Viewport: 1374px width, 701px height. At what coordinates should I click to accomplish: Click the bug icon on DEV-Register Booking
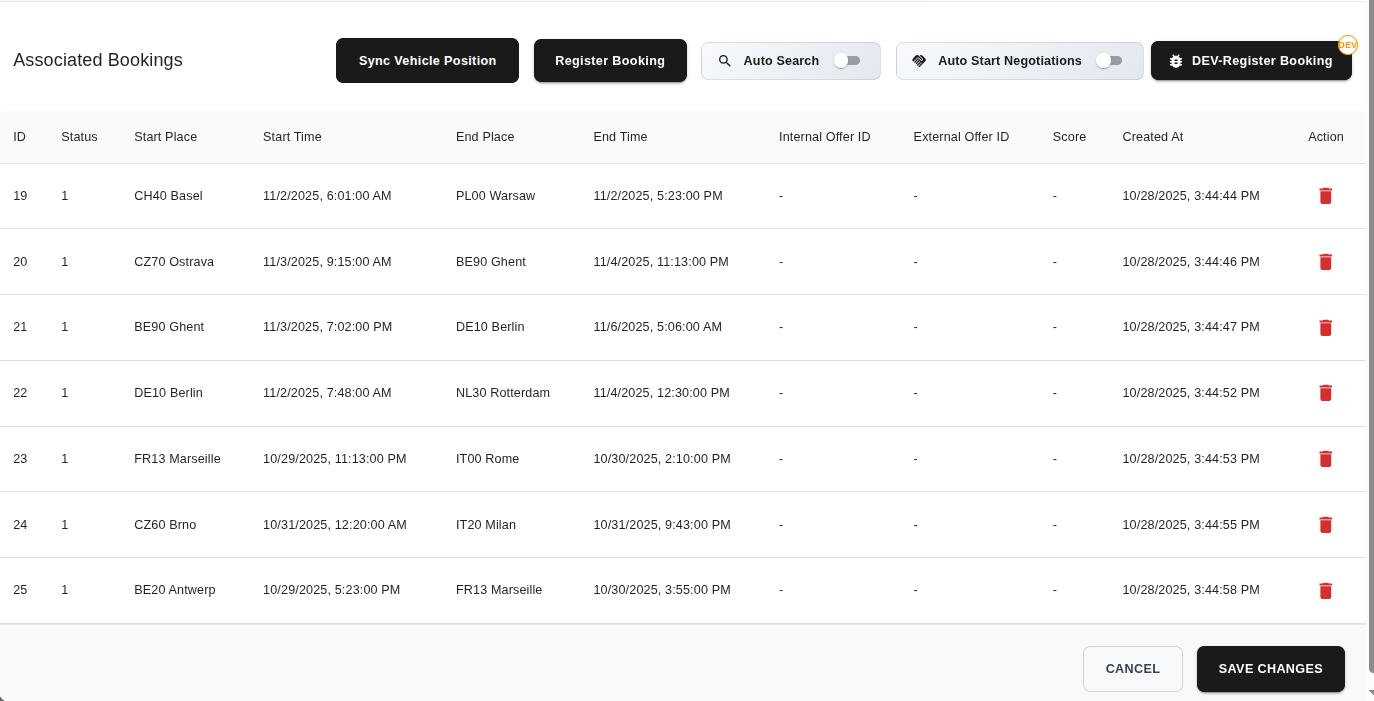coord(1175,60)
